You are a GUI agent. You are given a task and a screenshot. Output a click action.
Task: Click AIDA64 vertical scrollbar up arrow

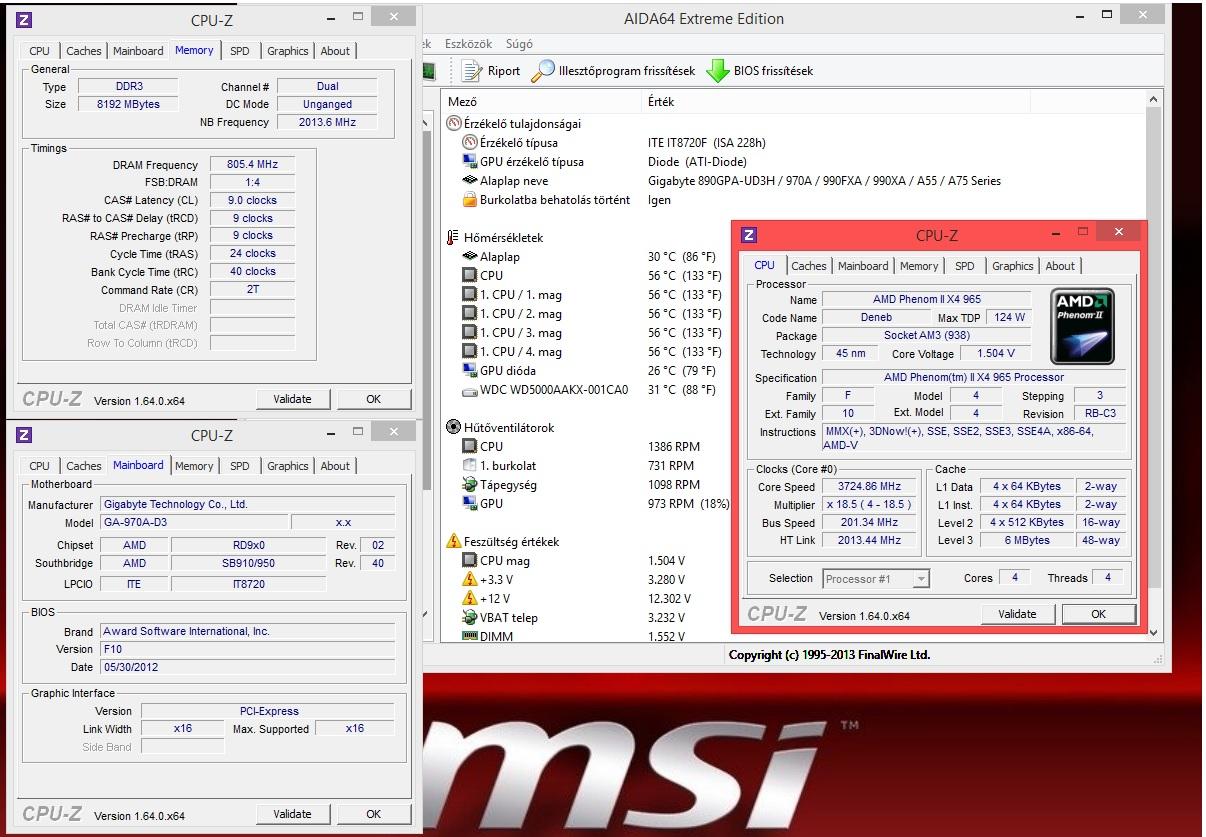[x=1154, y=100]
